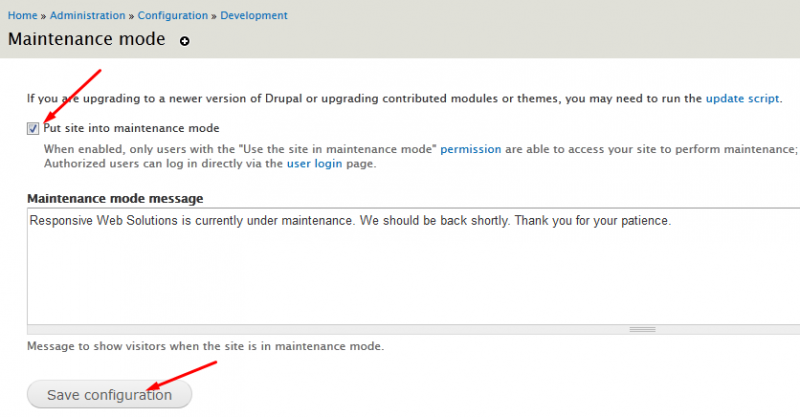Viewport: 800px width, 417px height.
Task: Click inside the maintenance mode message textarea
Action: pos(413,266)
